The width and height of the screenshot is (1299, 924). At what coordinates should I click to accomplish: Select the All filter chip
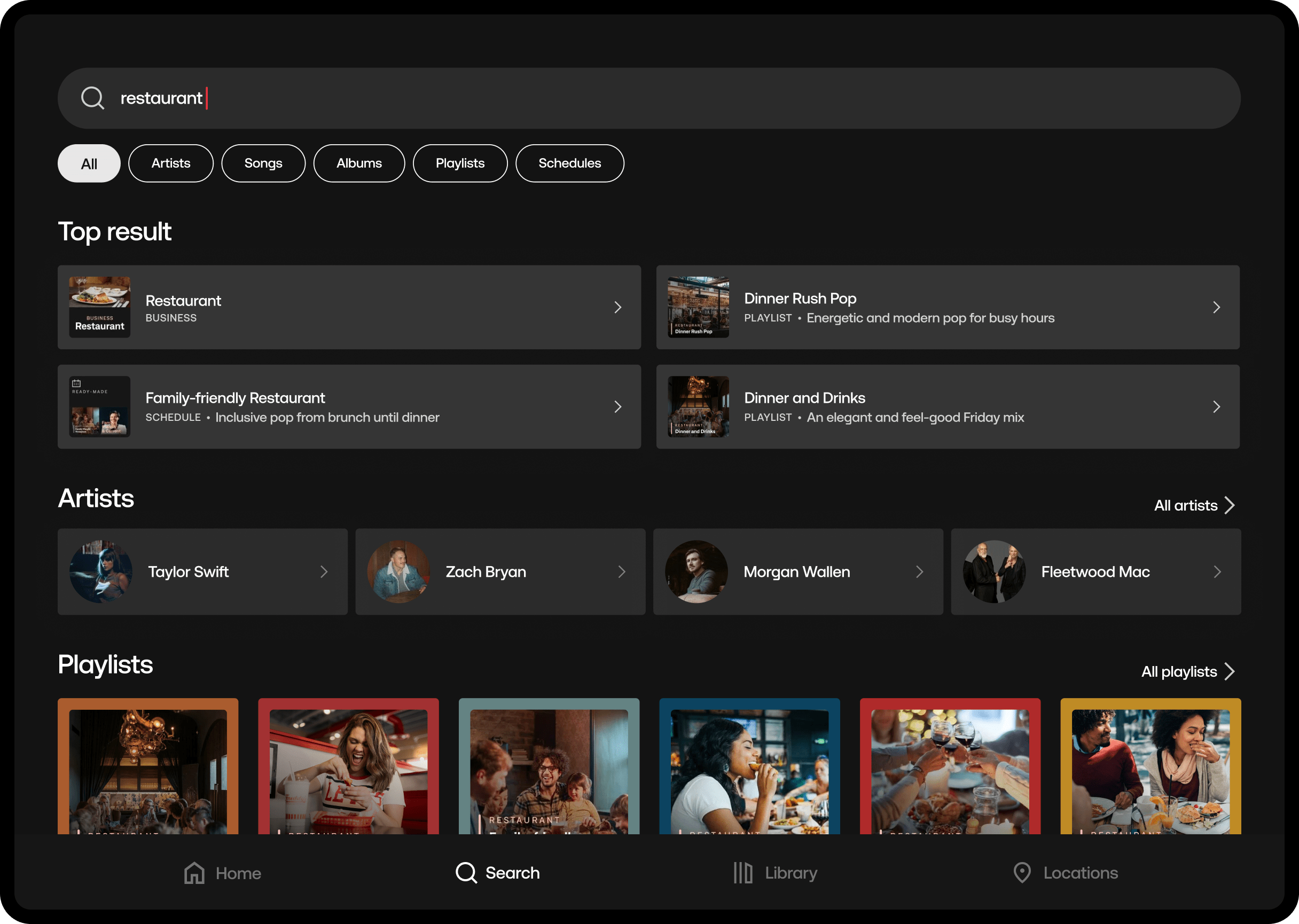pos(89,163)
